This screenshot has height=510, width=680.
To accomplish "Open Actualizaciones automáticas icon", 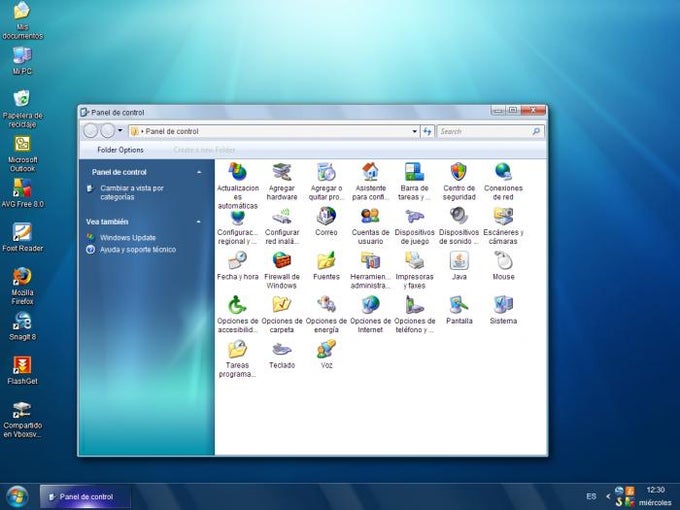I will point(238,172).
